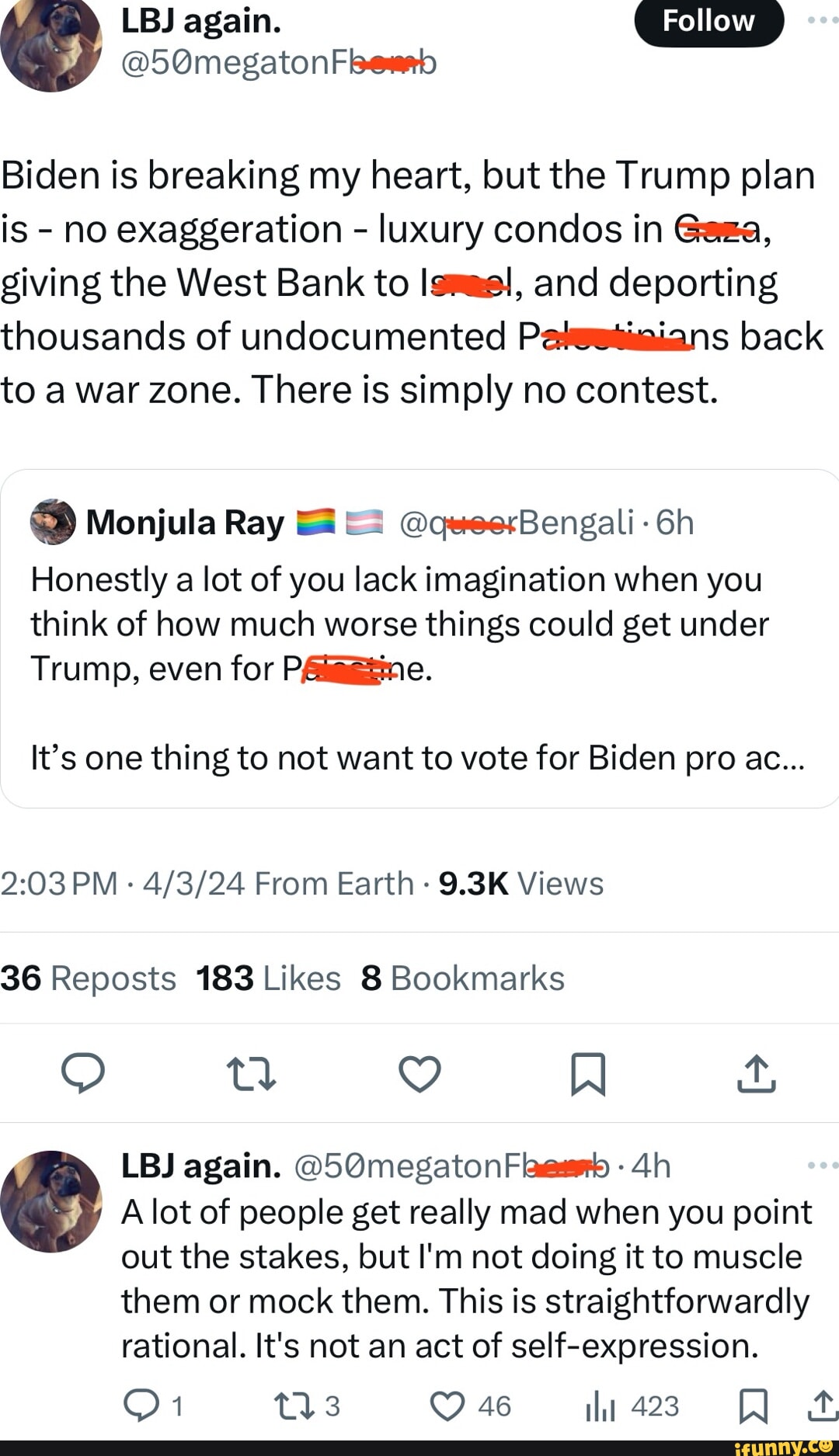Open LBJ again's profile picture at the top
The height and width of the screenshot is (1456, 839).
tap(51, 43)
